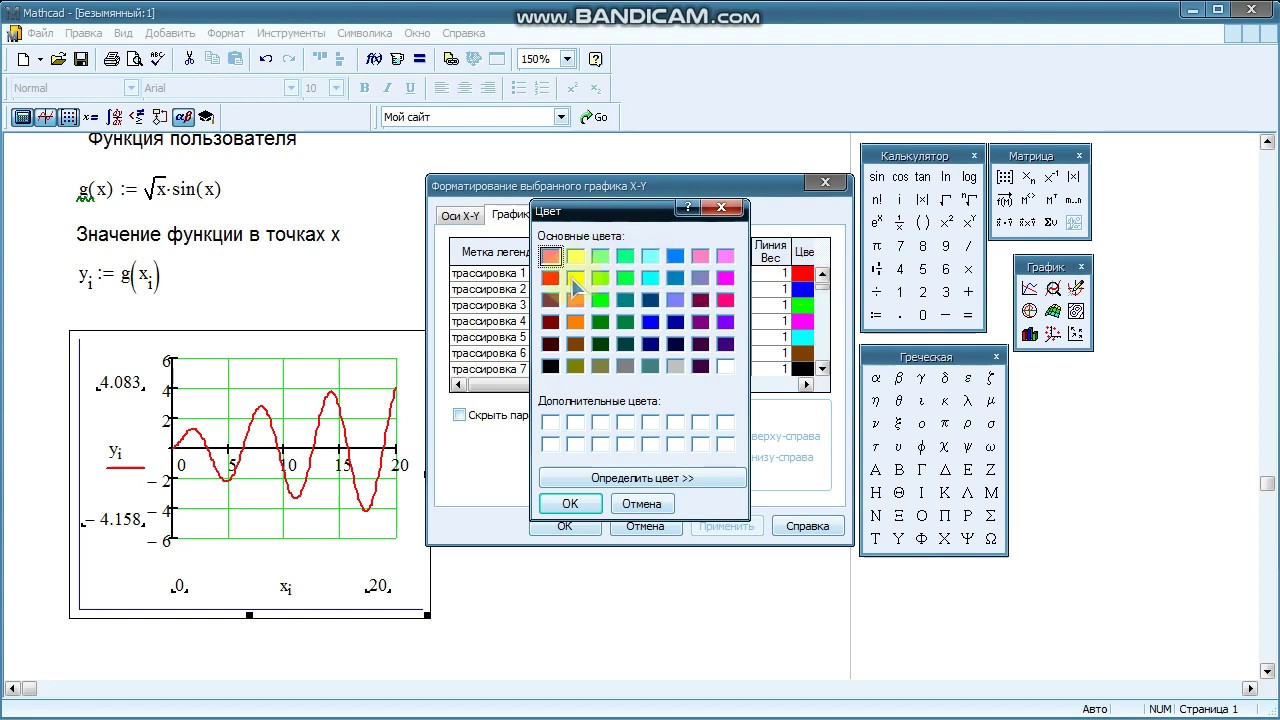Switch to the Оси X-Y tab

[461, 216]
